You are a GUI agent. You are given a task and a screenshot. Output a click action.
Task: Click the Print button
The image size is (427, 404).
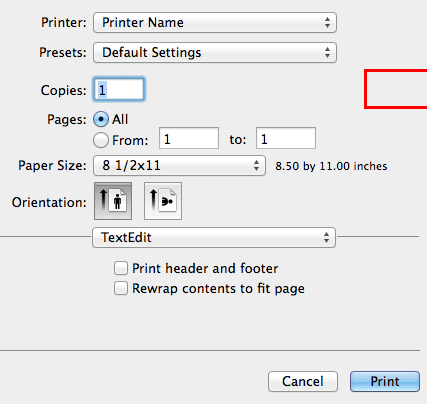pyautogui.click(x=385, y=381)
